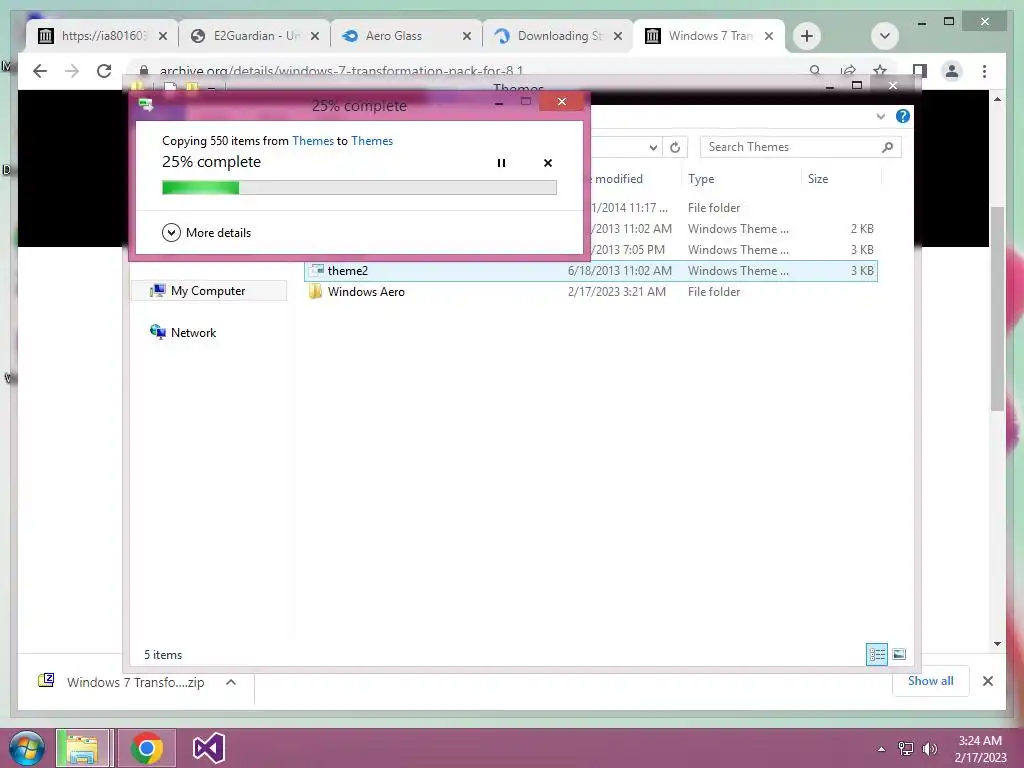Open Explorer help icon
This screenshot has height=768, width=1024.
pyautogui.click(x=903, y=116)
